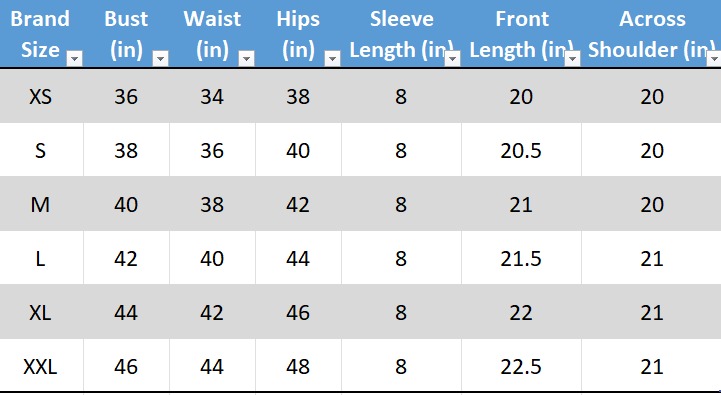The image size is (721, 395).
Task: Select the XXL brand size cell
Action: (41, 366)
